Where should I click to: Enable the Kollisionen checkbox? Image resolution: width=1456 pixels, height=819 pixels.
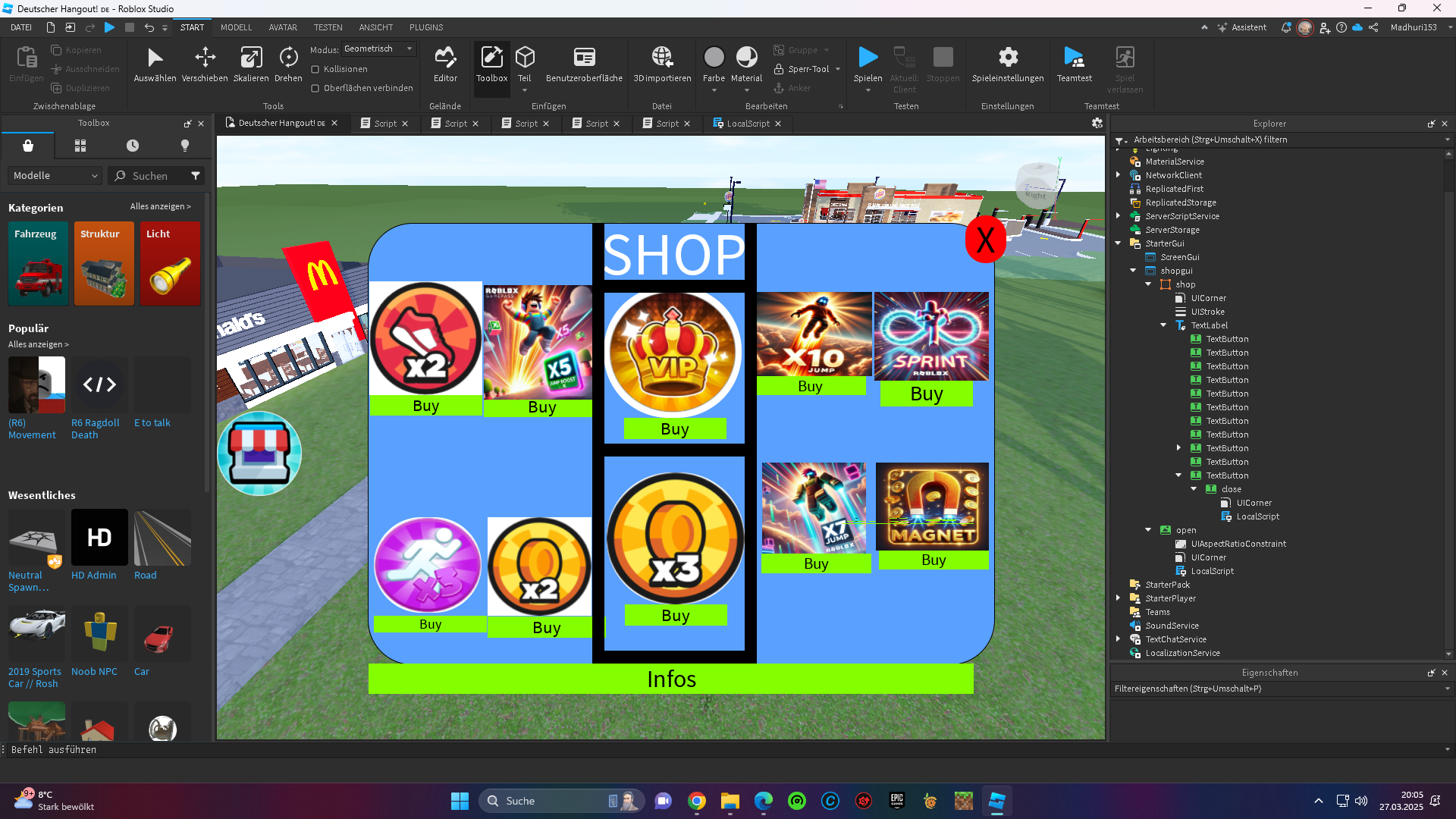coord(315,69)
